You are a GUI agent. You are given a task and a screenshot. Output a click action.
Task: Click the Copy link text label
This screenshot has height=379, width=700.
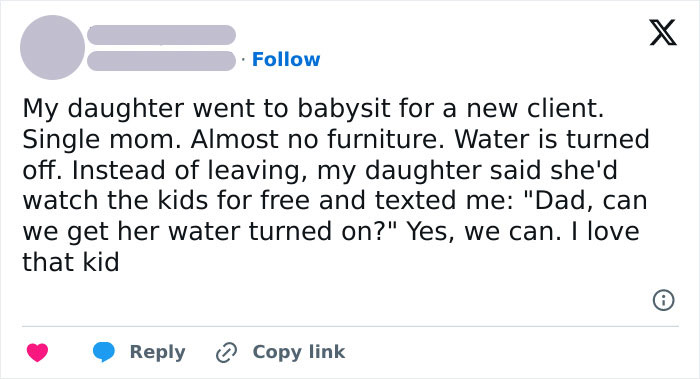click(x=299, y=352)
